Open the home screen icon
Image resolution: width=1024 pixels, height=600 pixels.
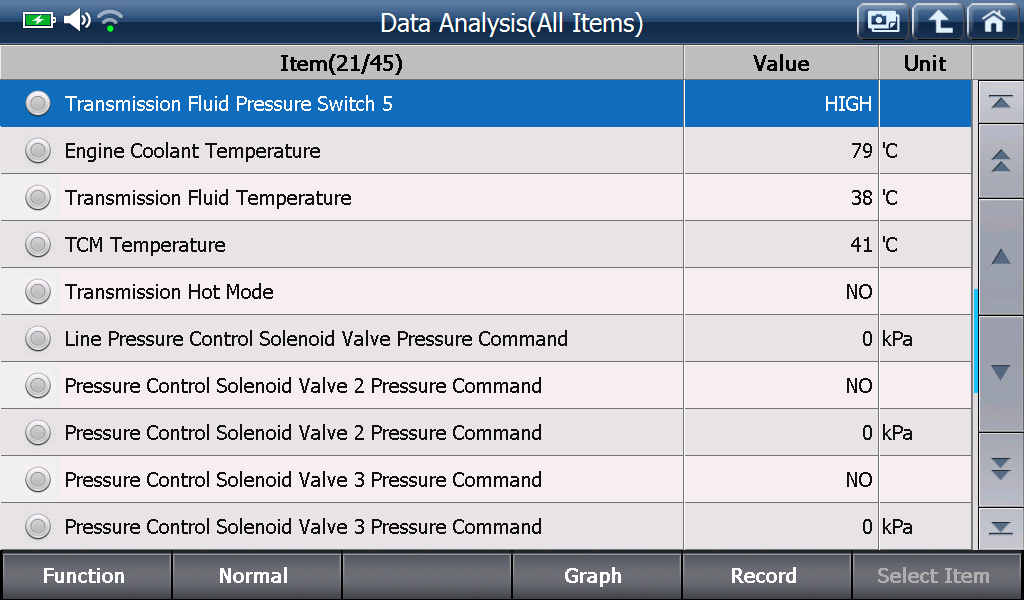(x=993, y=22)
